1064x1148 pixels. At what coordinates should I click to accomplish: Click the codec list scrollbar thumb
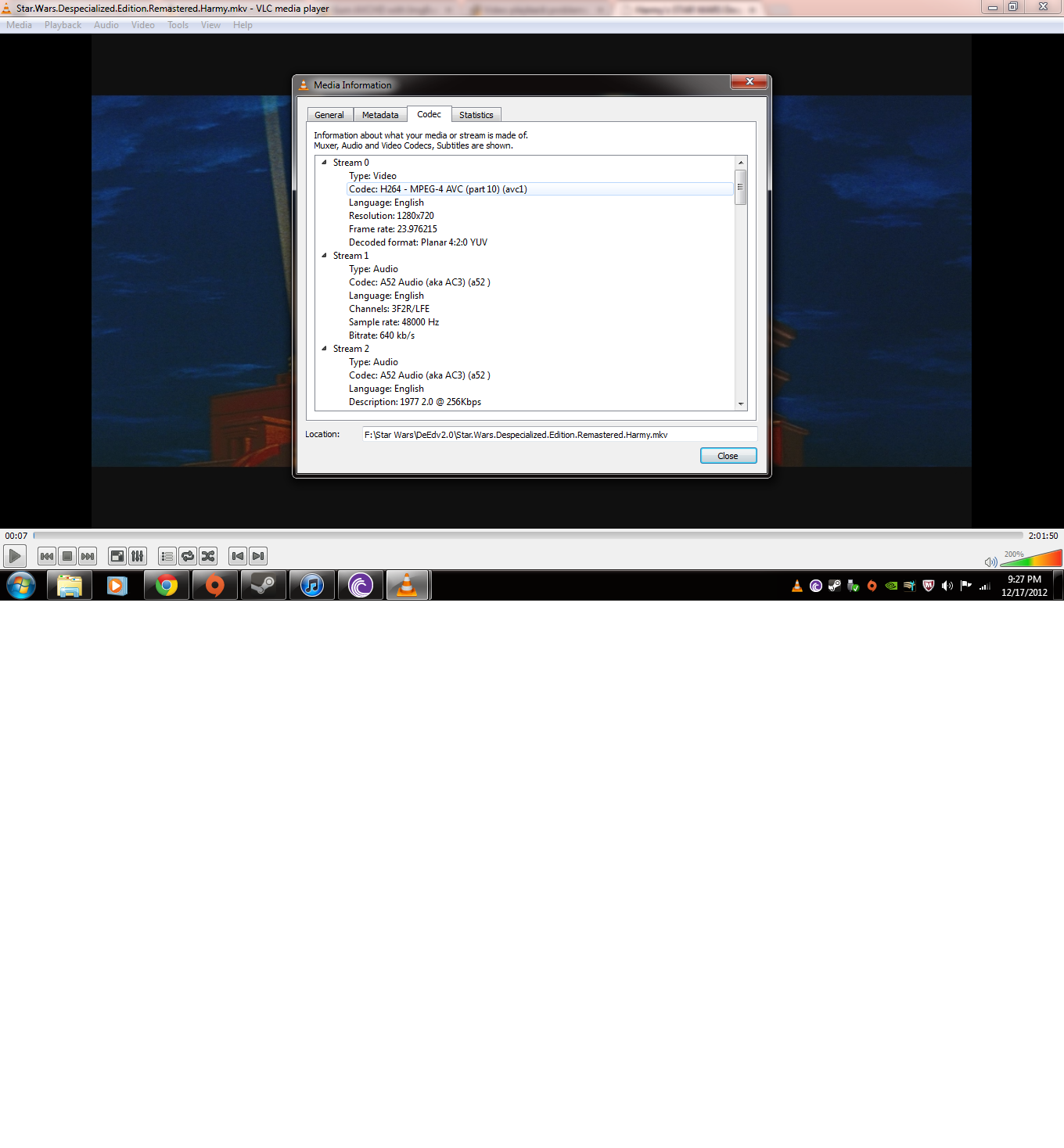click(x=741, y=187)
